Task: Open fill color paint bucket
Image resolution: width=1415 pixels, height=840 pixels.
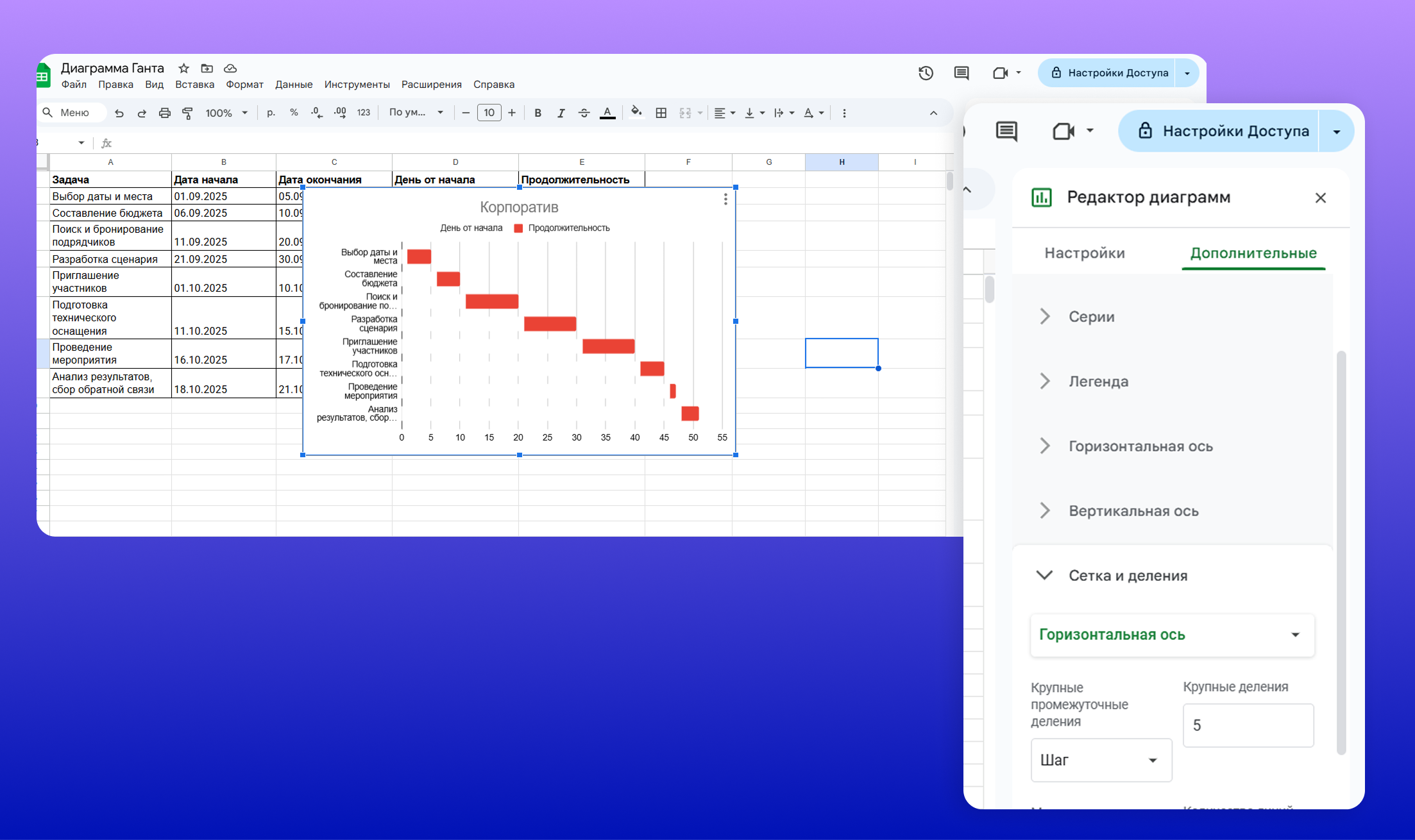Action: point(636,112)
